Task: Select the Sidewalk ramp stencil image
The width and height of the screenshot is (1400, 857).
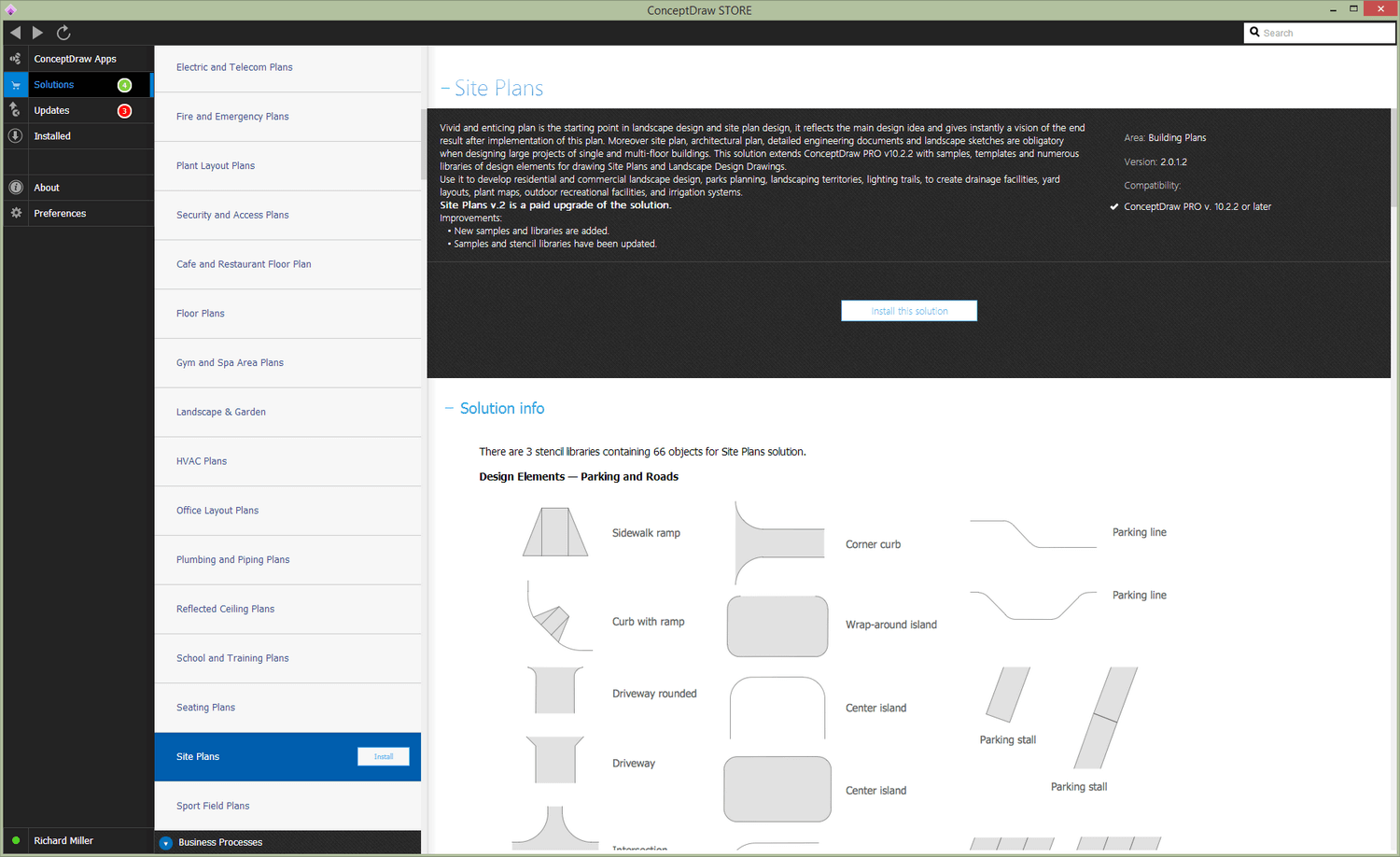Action: (555, 532)
